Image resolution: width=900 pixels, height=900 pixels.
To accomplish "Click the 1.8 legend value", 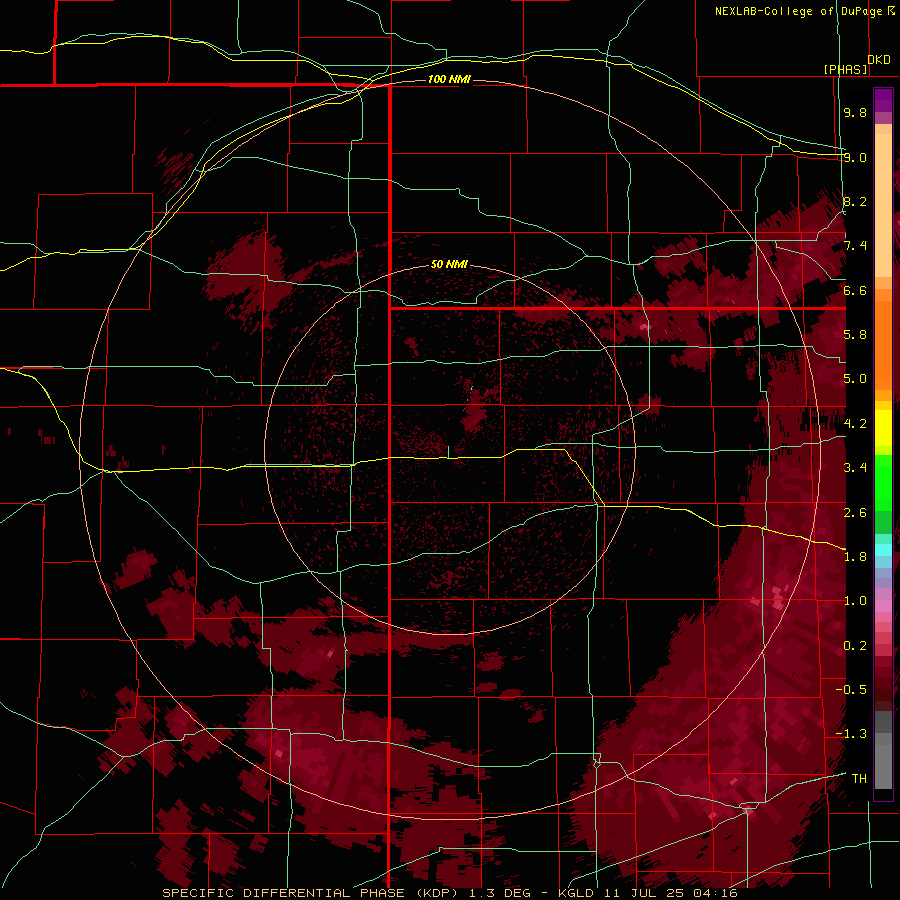I will point(855,557).
